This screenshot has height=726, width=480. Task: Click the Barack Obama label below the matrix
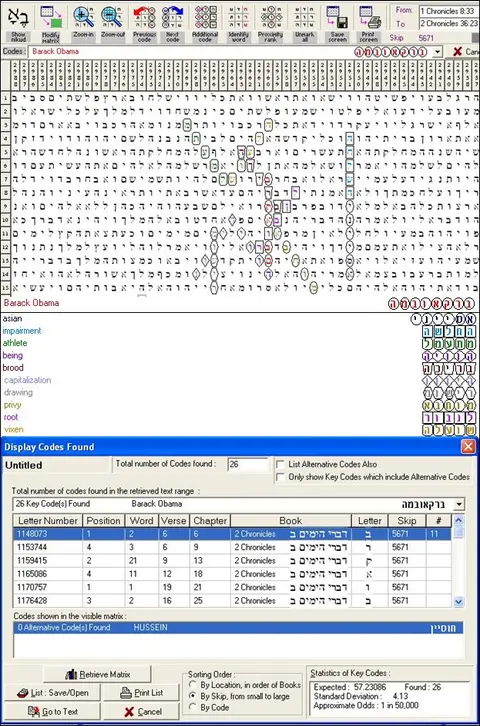pyautogui.click(x=31, y=303)
